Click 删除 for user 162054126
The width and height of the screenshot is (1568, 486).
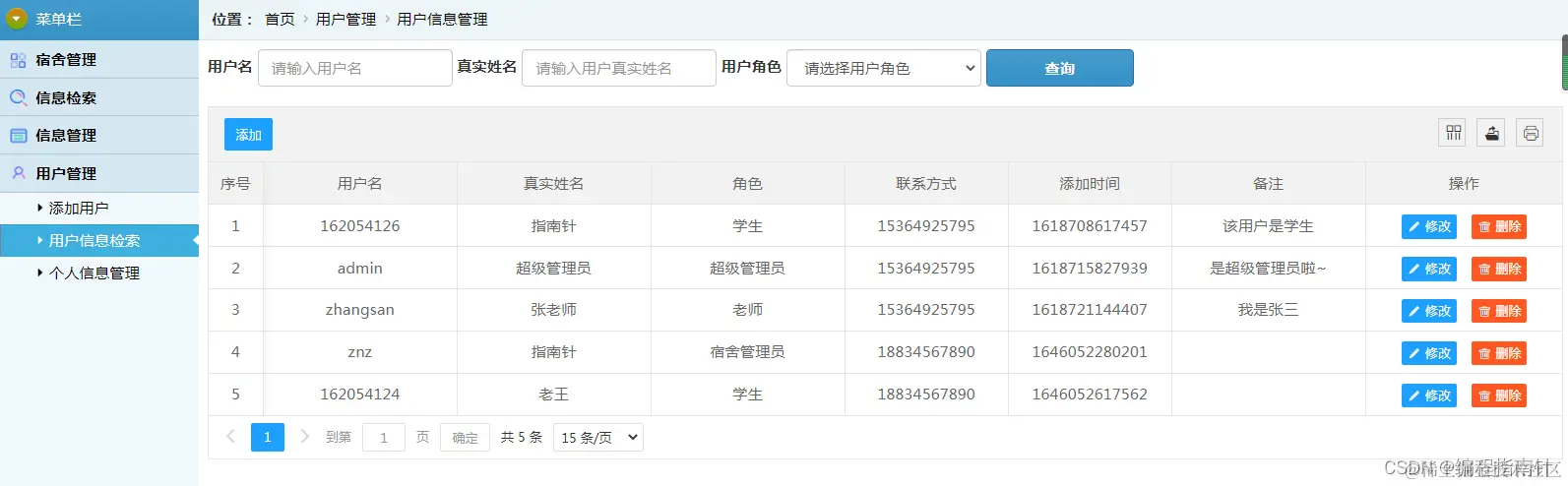[1499, 226]
